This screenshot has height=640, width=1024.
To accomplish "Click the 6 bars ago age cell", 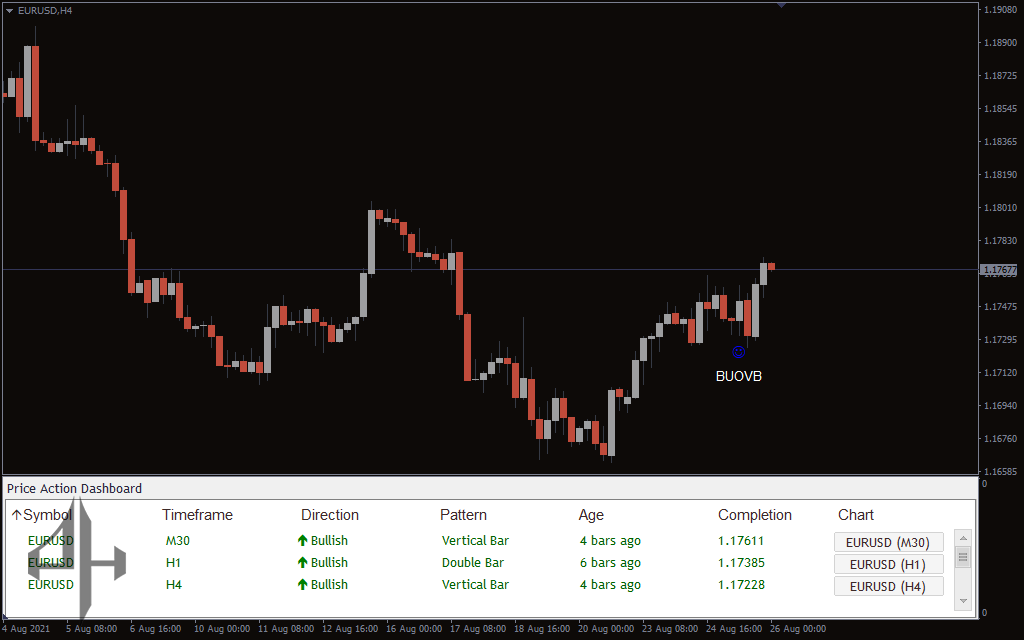I will 610,563.
